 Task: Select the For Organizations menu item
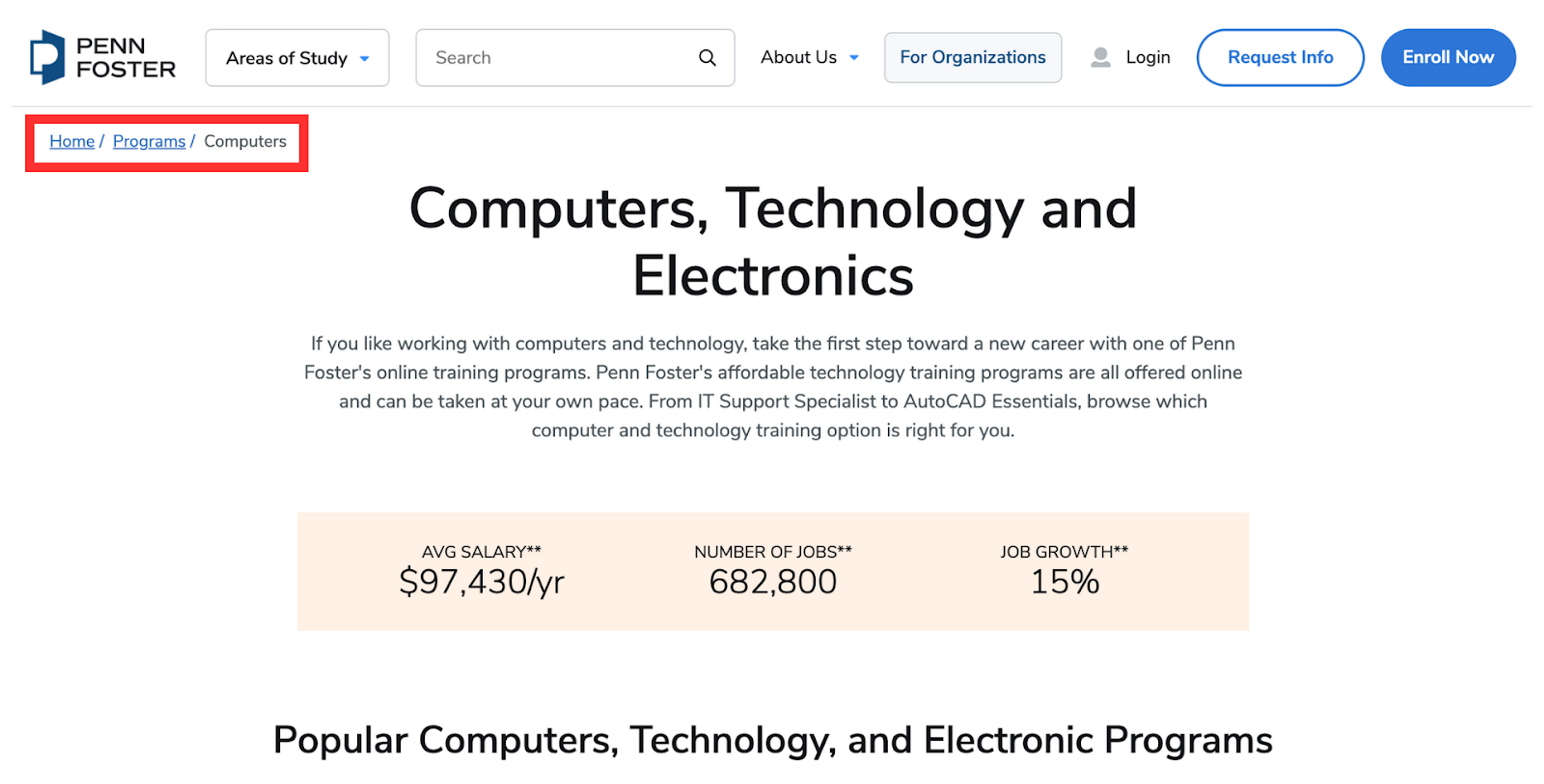click(972, 57)
